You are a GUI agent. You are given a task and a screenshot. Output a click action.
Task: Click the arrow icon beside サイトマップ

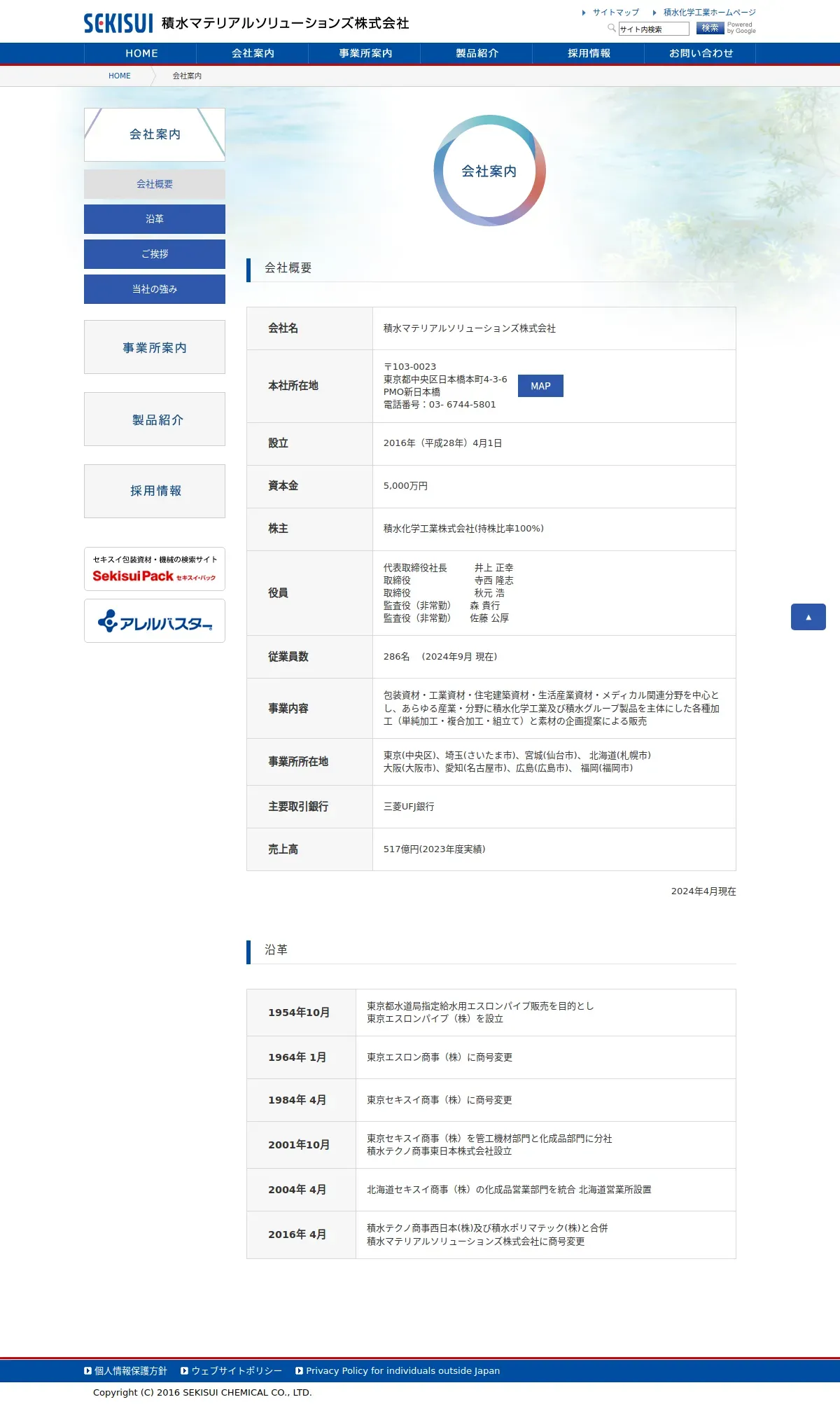pyautogui.click(x=584, y=13)
